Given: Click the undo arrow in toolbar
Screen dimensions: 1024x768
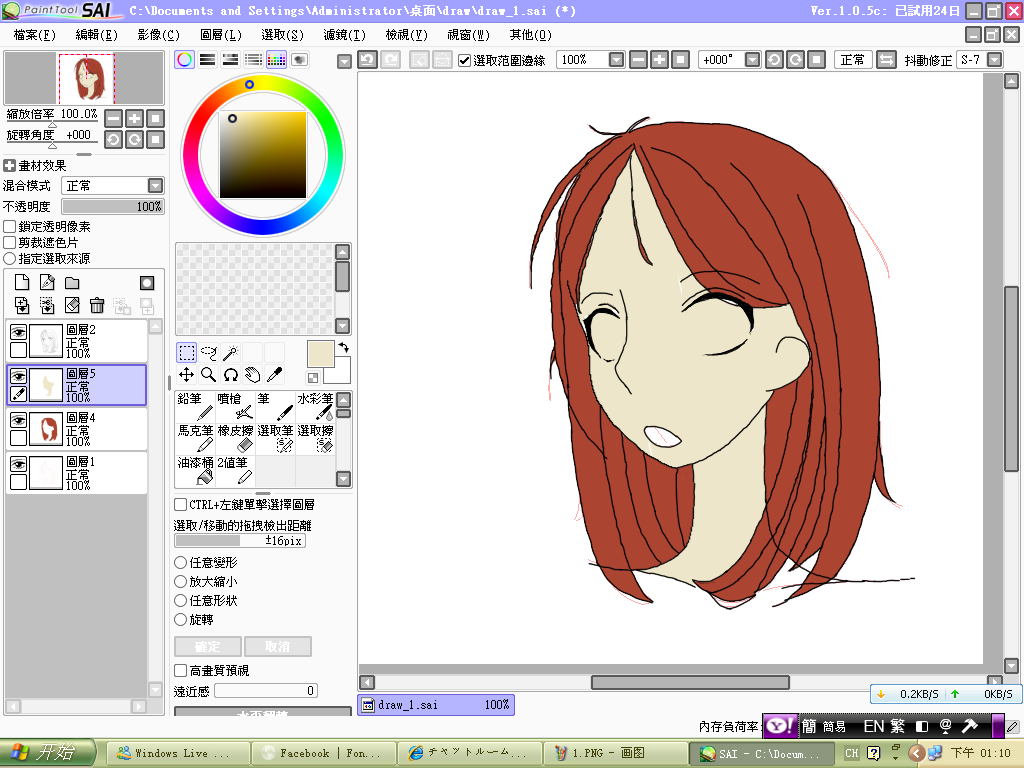Looking at the screenshot, I should click(x=367, y=60).
